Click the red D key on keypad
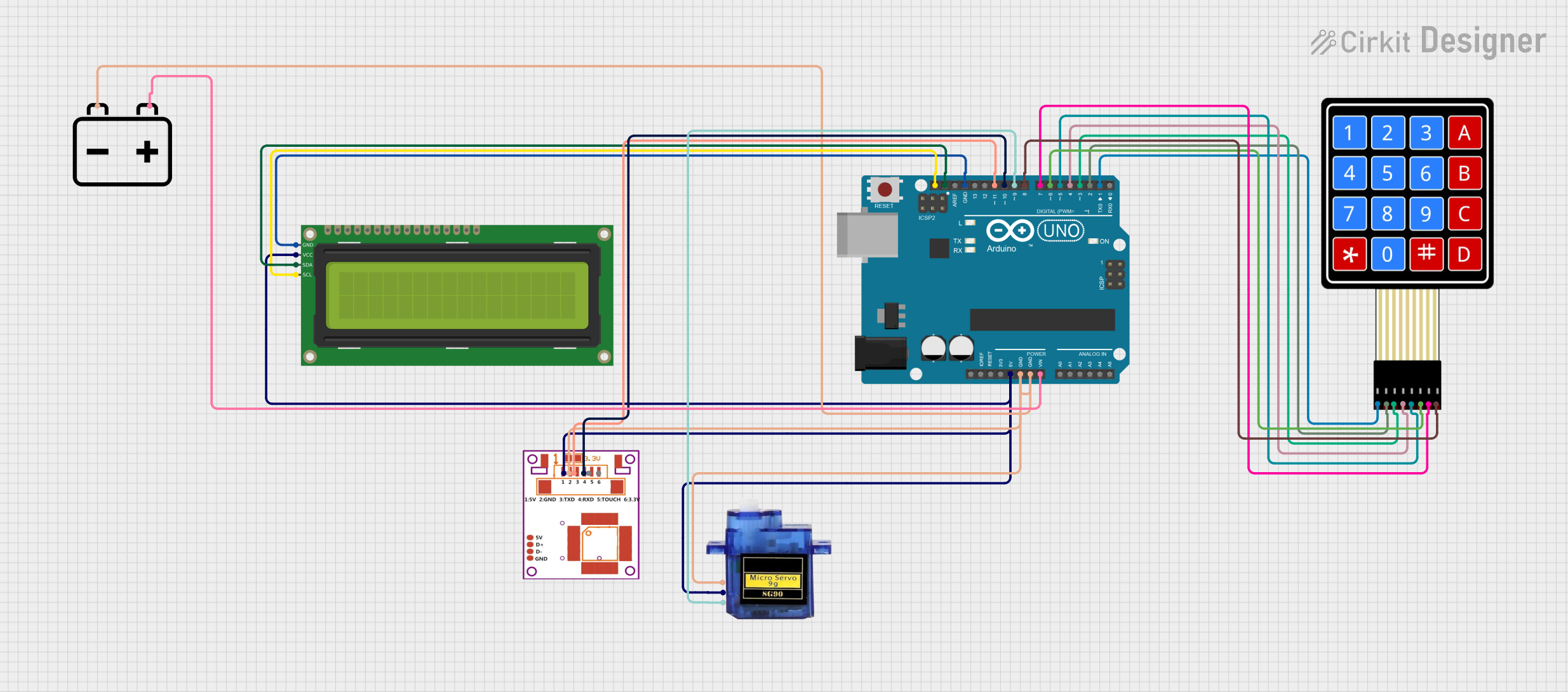The height and width of the screenshot is (692, 1568). 1464,254
